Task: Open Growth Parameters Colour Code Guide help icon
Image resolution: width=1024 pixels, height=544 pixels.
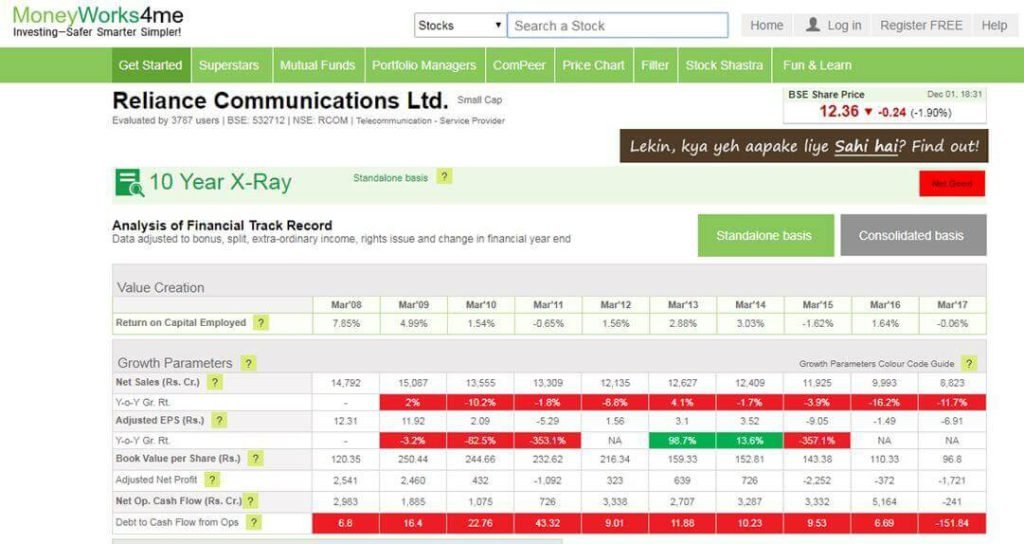Action: click(x=969, y=364)
